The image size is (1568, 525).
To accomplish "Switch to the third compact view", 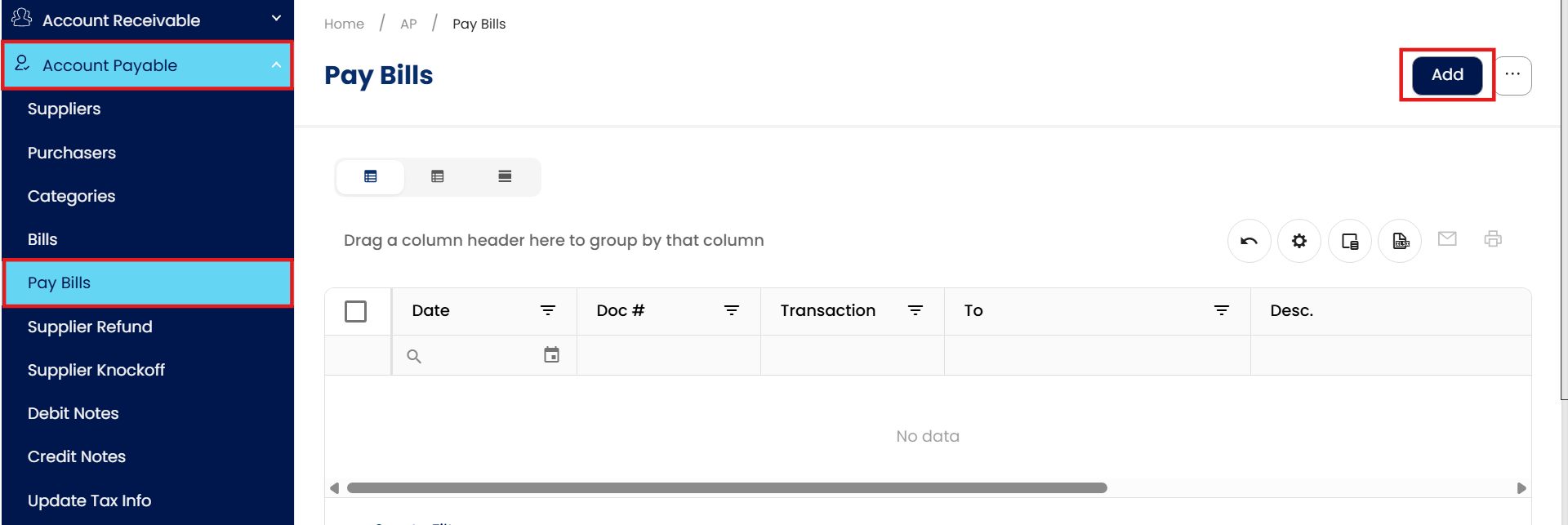I will tap(505, 176).
